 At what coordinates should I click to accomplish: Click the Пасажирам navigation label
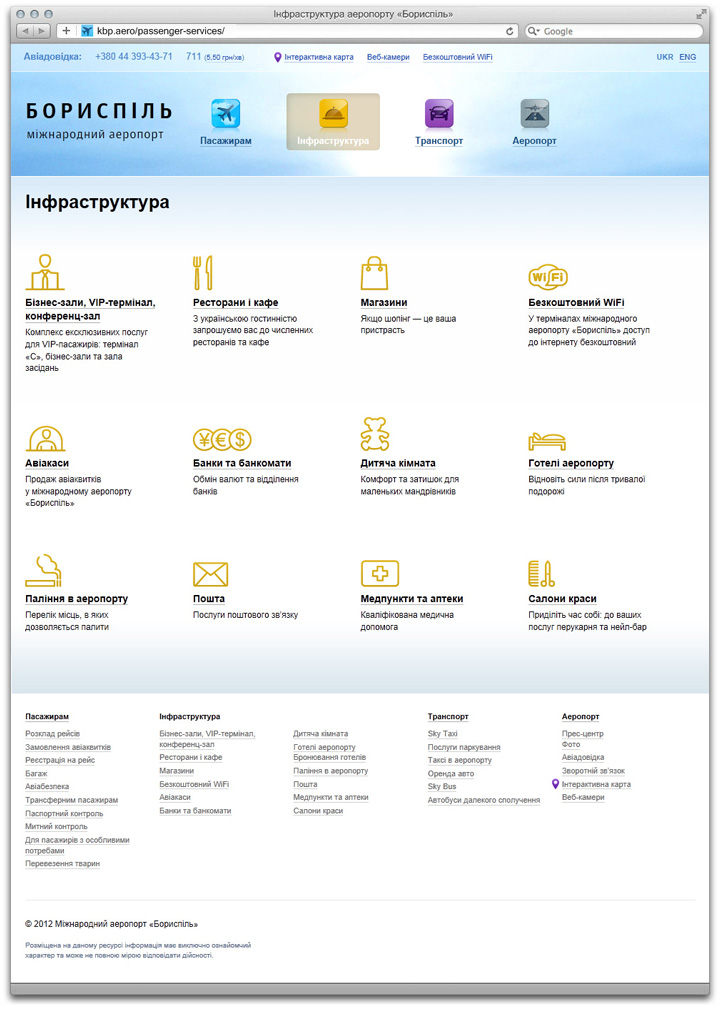225,141
